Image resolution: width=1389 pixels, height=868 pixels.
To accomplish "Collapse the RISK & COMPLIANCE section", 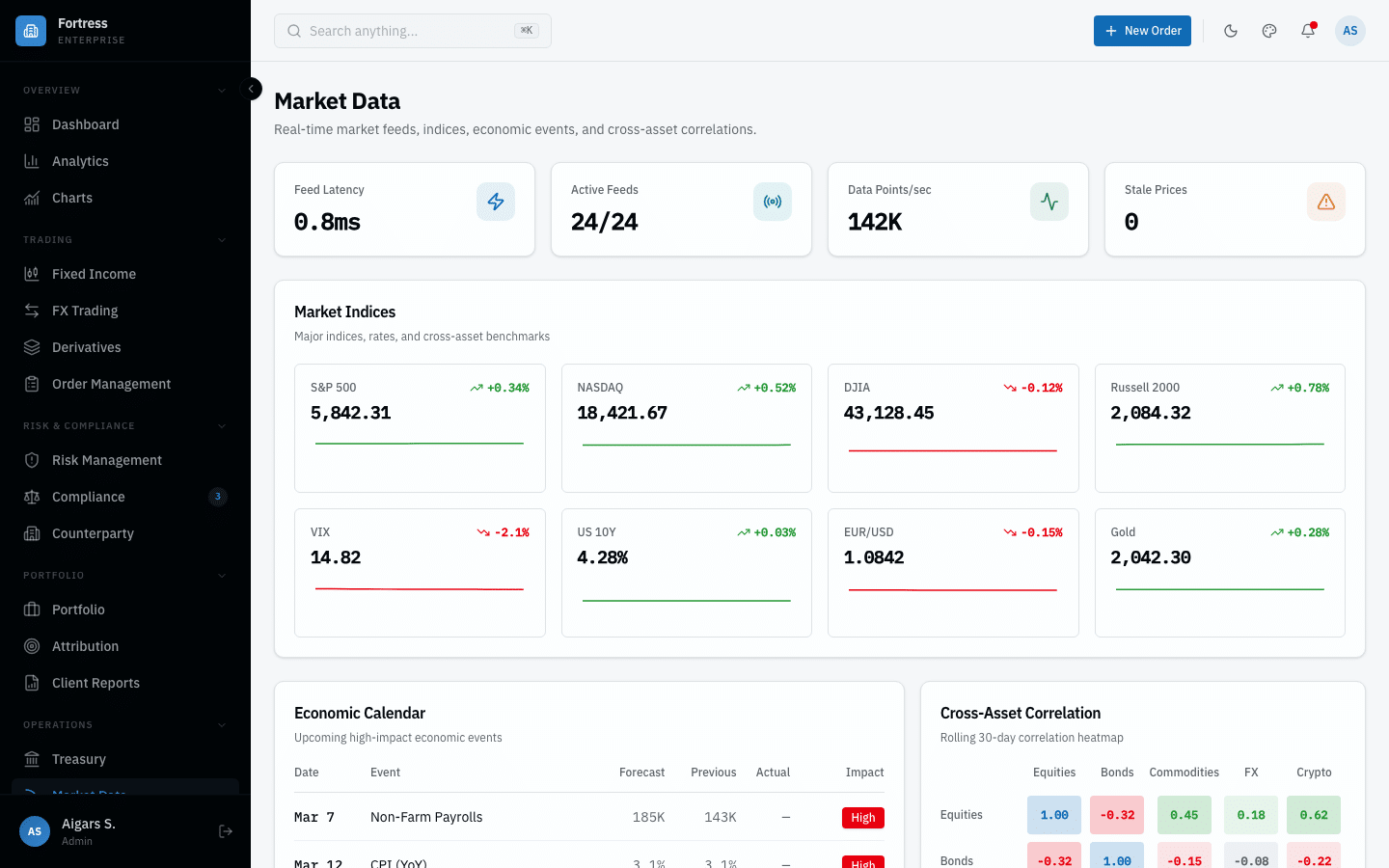I will click(223, 425).
